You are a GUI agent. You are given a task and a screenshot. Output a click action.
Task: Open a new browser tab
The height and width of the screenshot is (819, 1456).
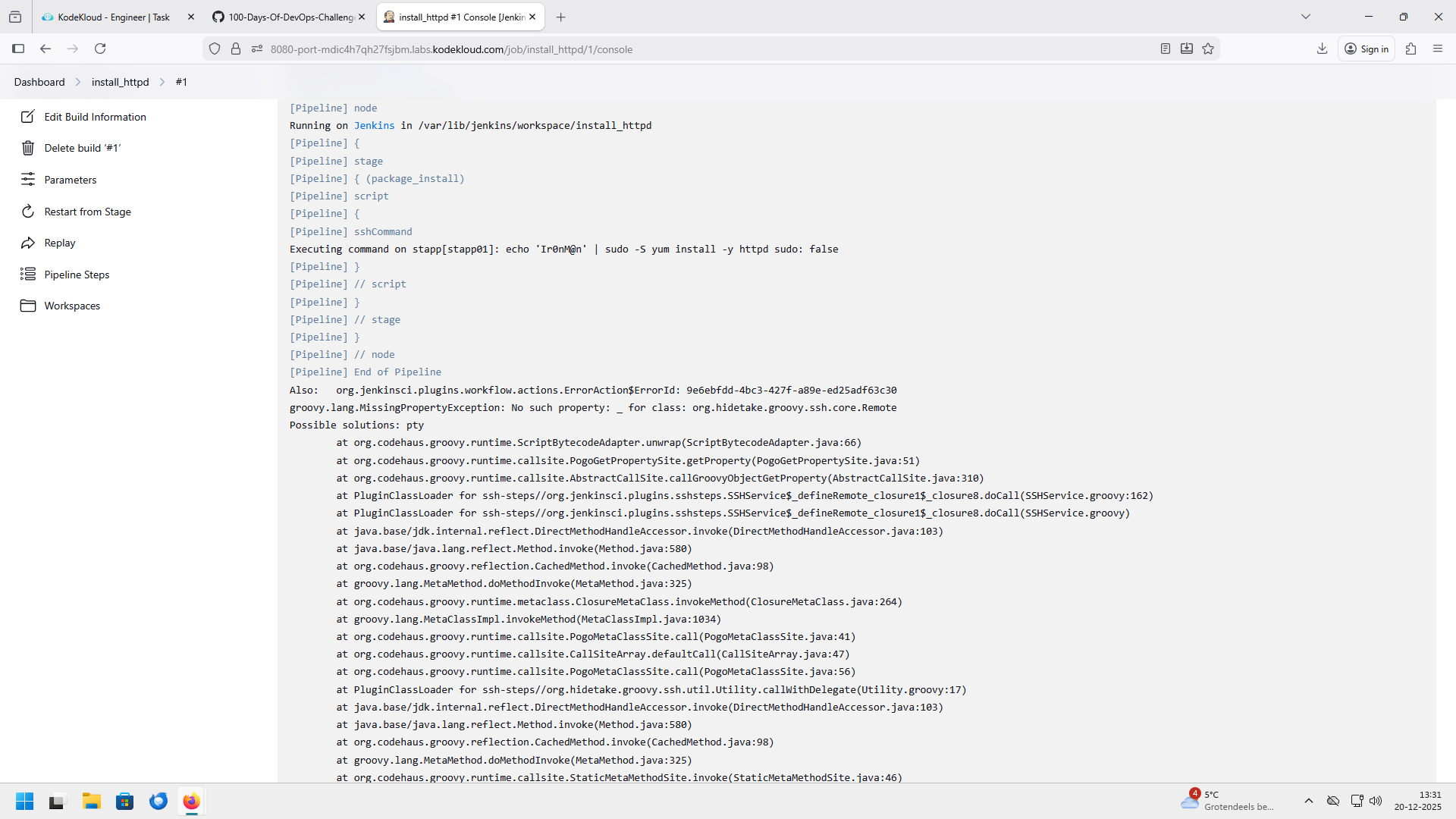561,17
